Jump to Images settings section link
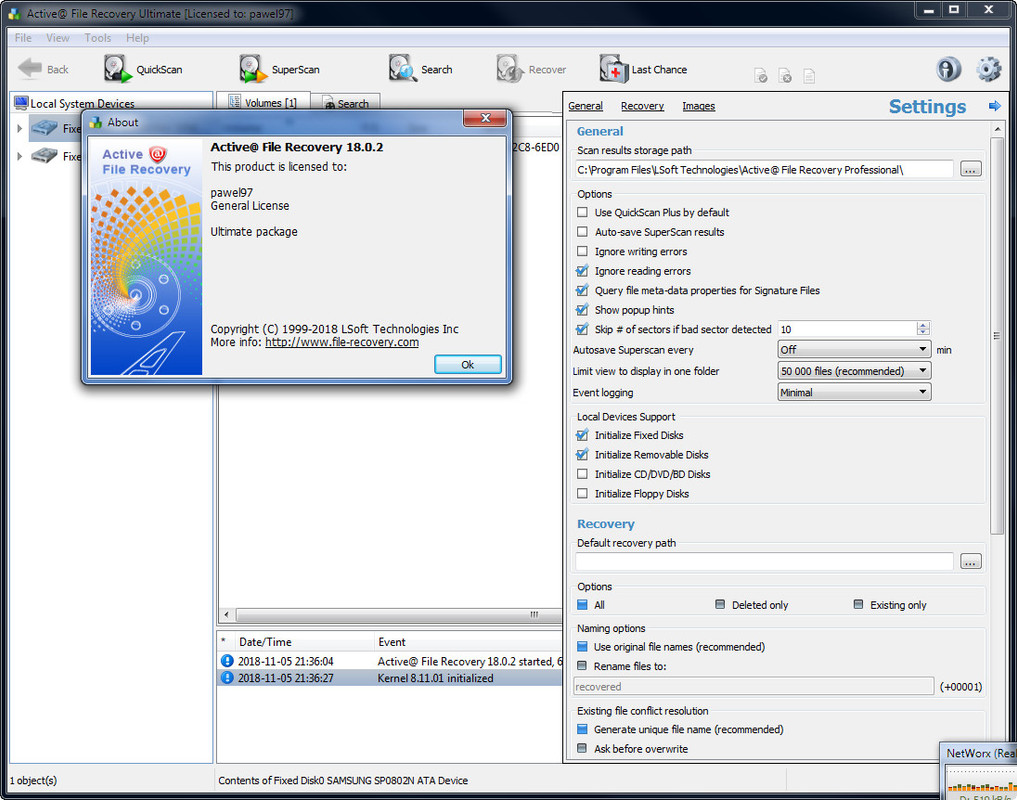 (x=699, y=106)
